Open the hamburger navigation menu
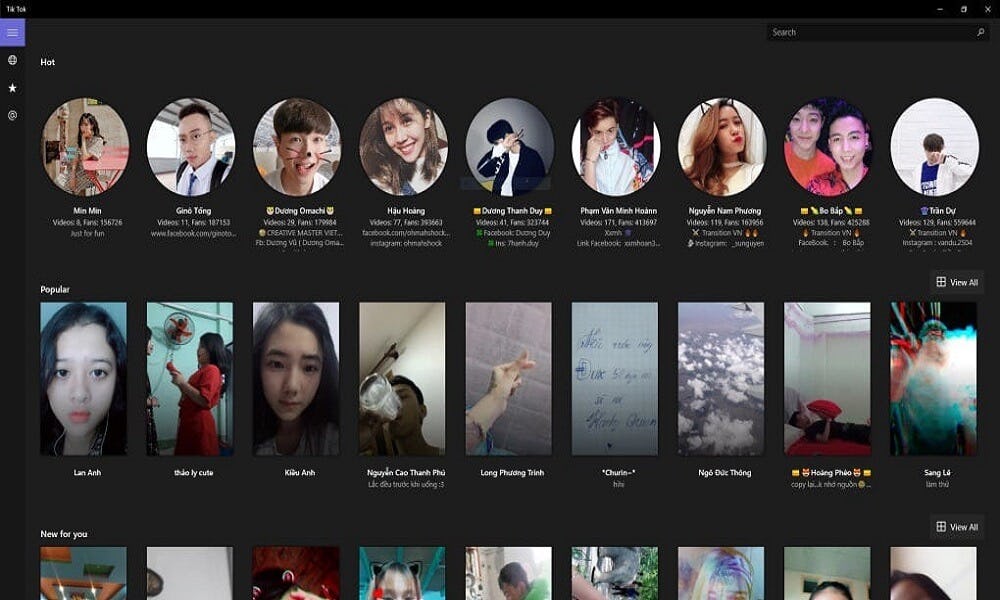 point(11,31)
